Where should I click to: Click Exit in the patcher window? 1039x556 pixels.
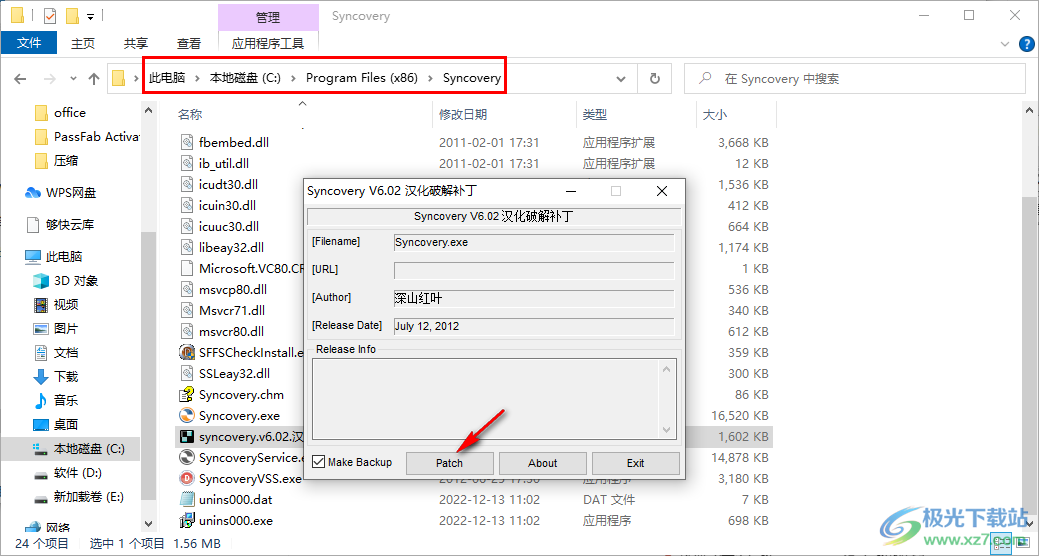coord(635,463)
